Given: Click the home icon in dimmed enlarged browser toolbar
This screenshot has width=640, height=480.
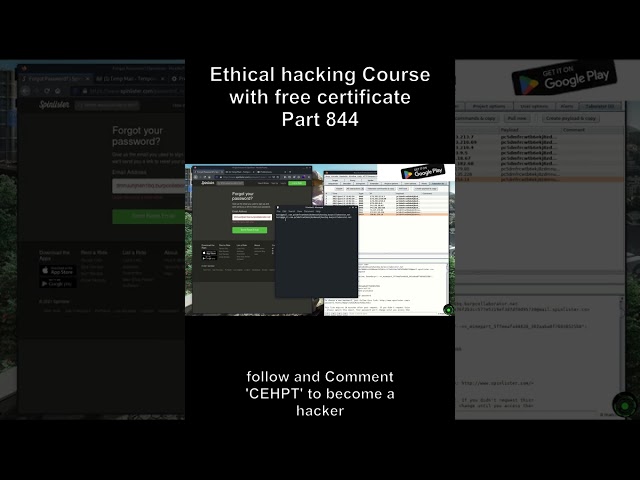Looking at the screenshot, I should 58,91.
